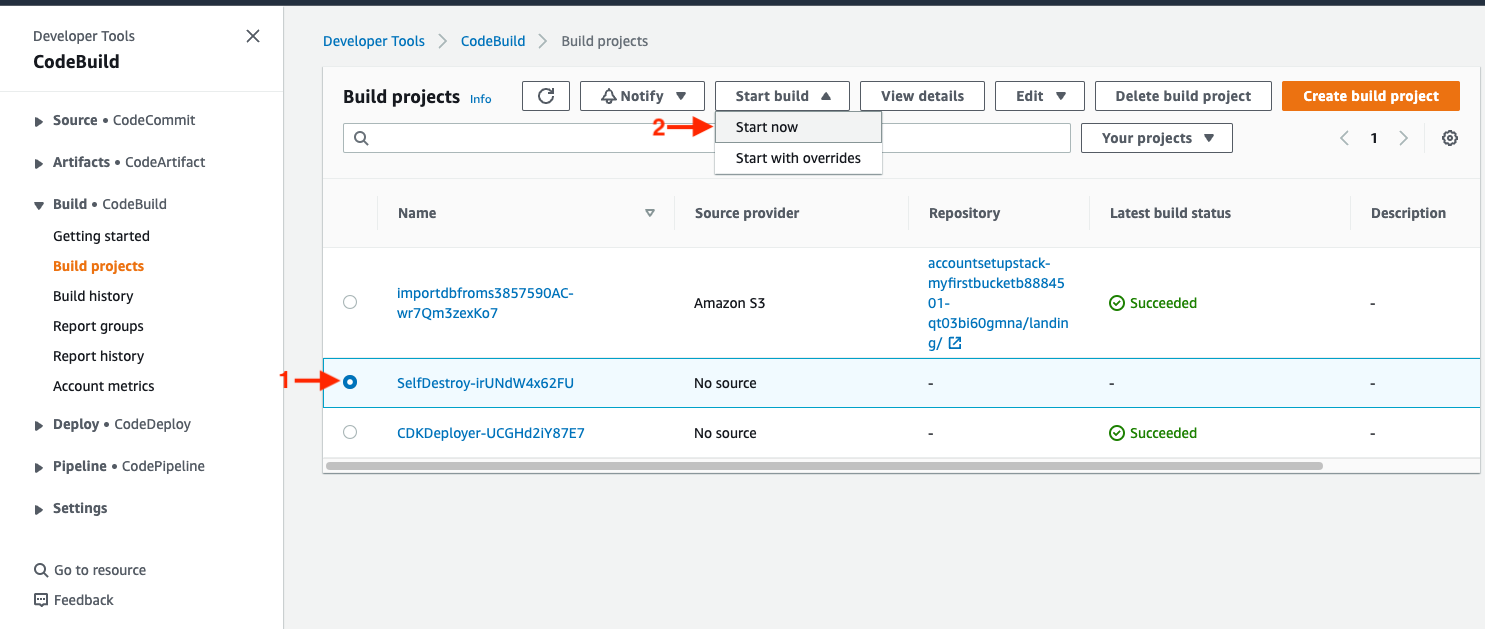Click the search magnifier in filter box

(x=361, y=138)
